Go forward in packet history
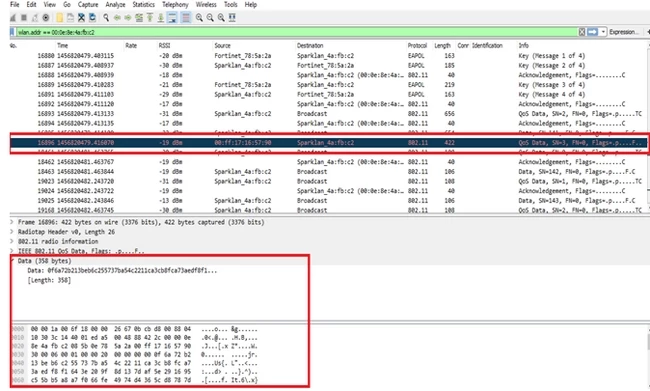 128,17
